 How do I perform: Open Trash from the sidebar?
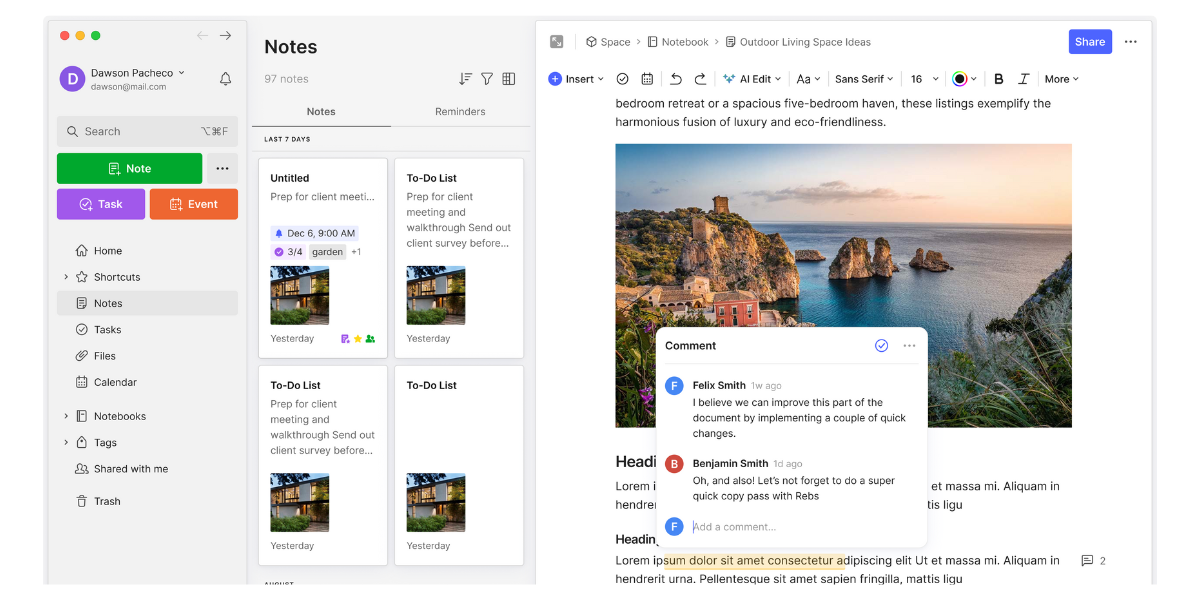104,501
